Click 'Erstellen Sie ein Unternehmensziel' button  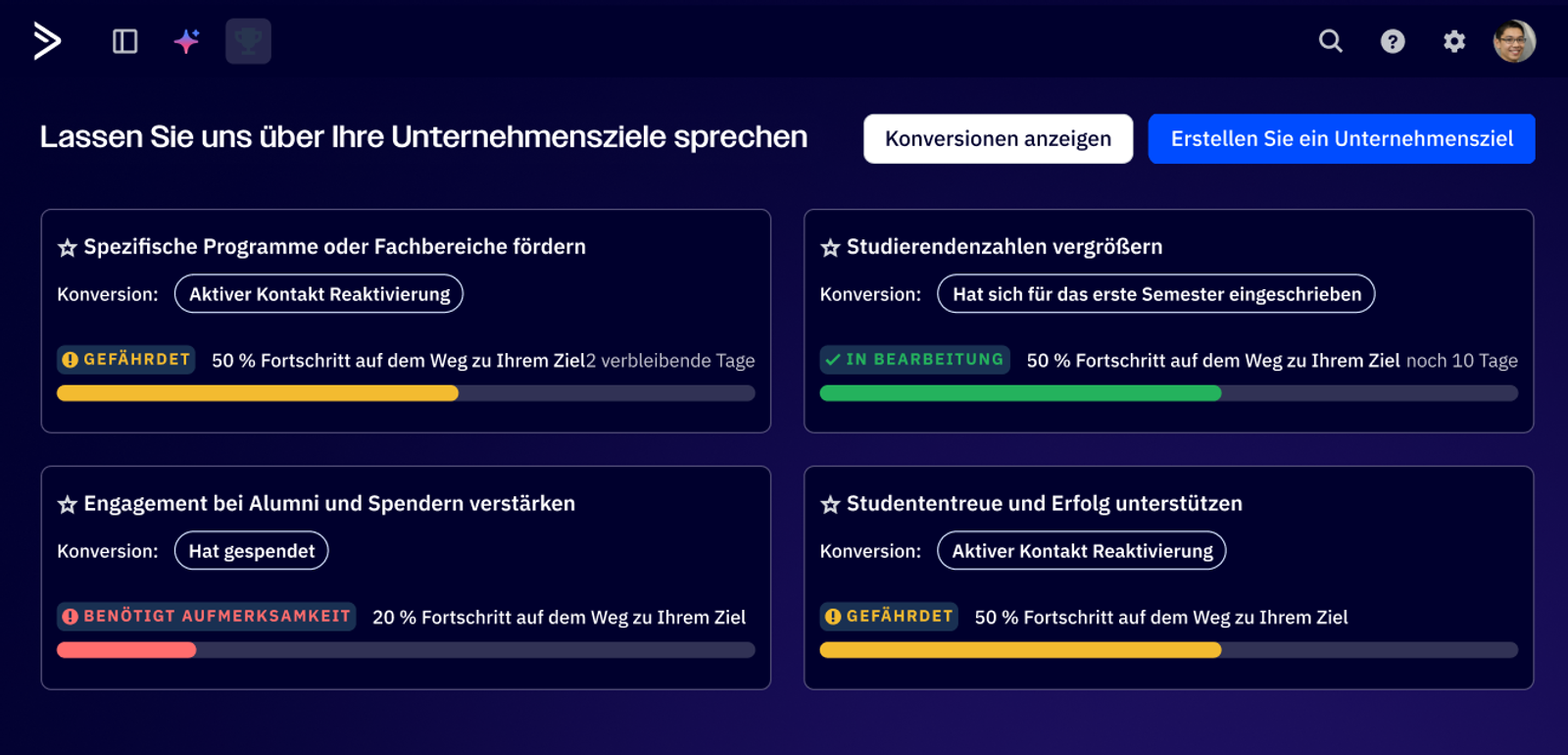(1341, 139)
